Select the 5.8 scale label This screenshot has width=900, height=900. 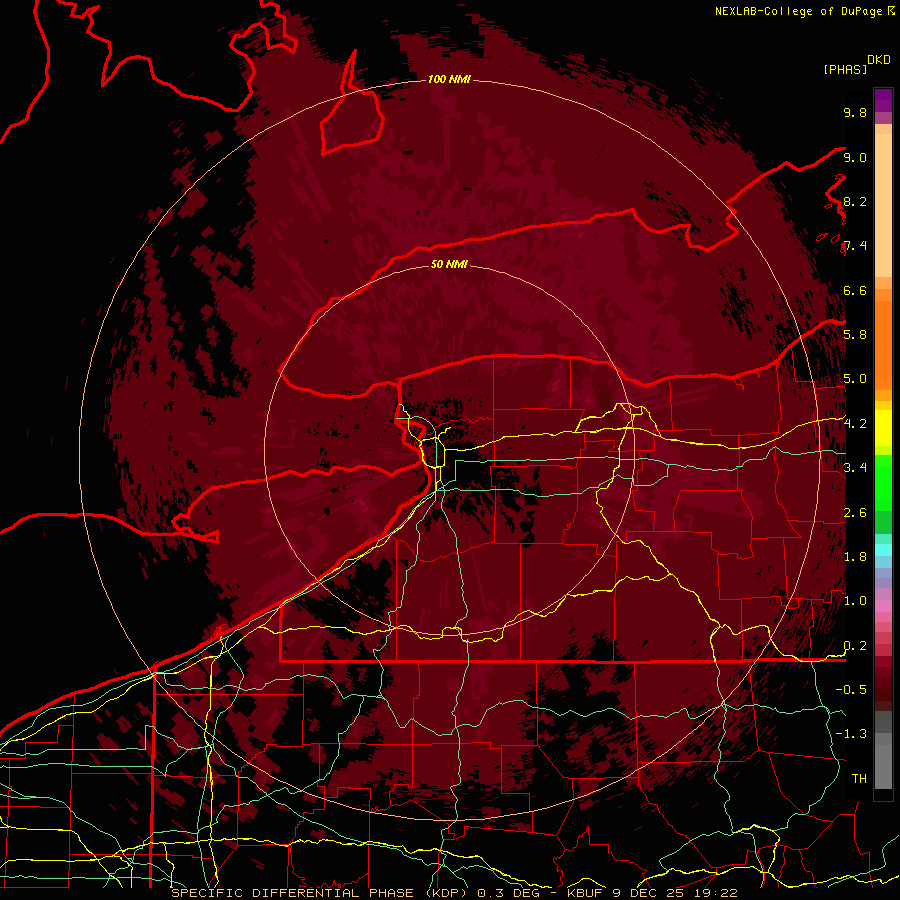point(855,335)
